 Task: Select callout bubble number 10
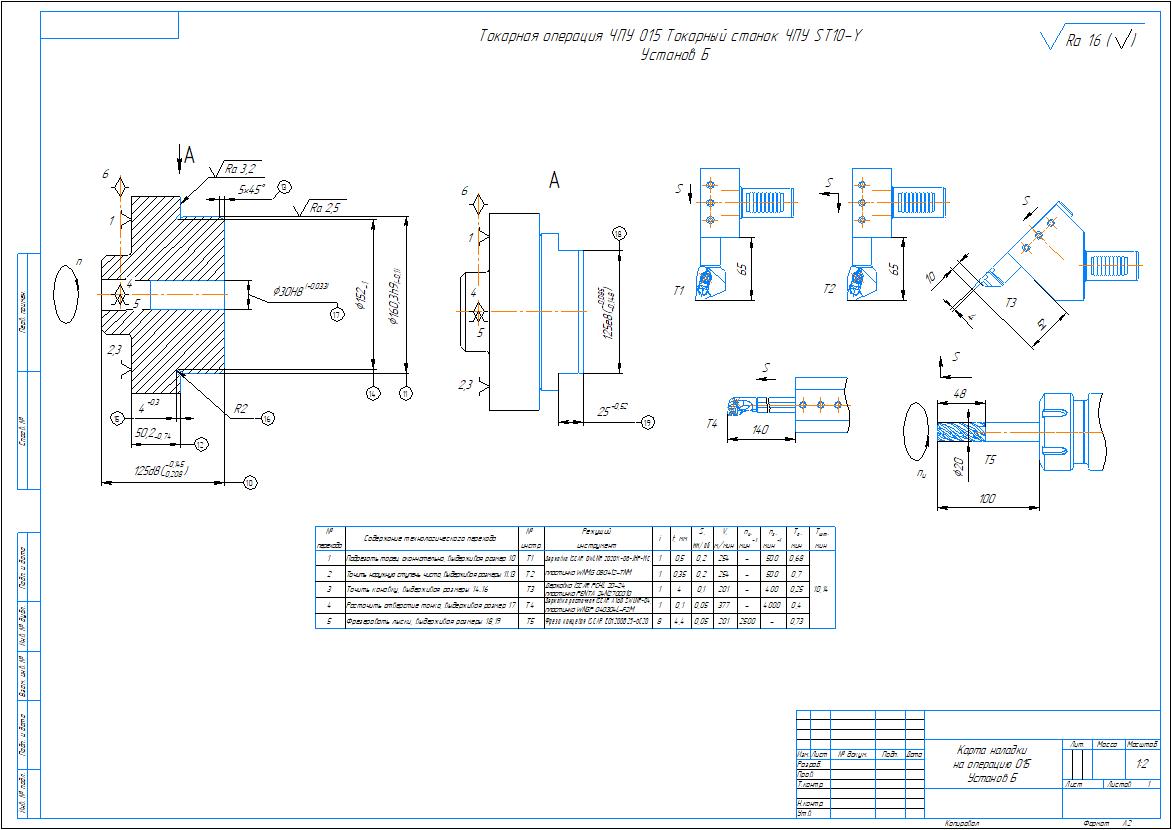coord(249,482)
